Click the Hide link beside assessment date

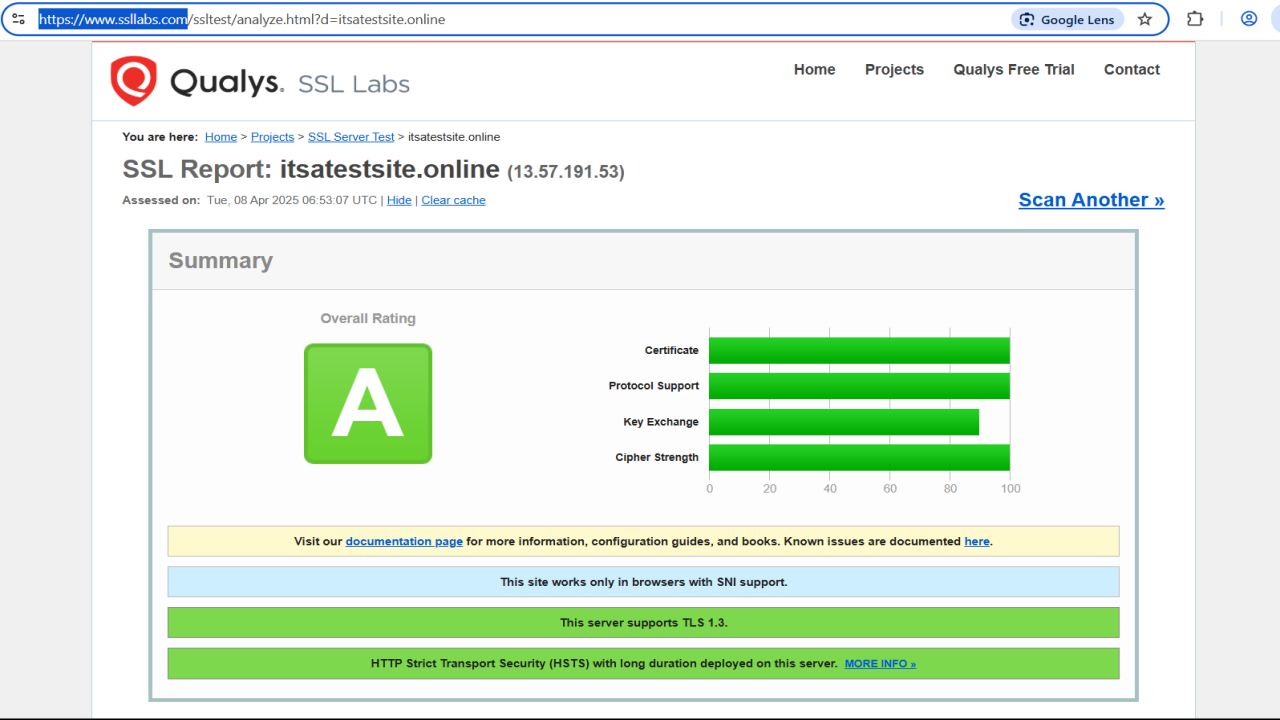click(399, 200)
